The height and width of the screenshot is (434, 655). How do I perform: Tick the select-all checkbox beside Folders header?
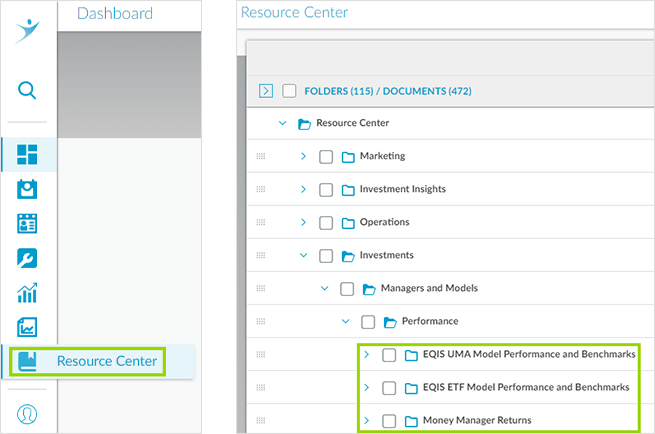(289, 91)
